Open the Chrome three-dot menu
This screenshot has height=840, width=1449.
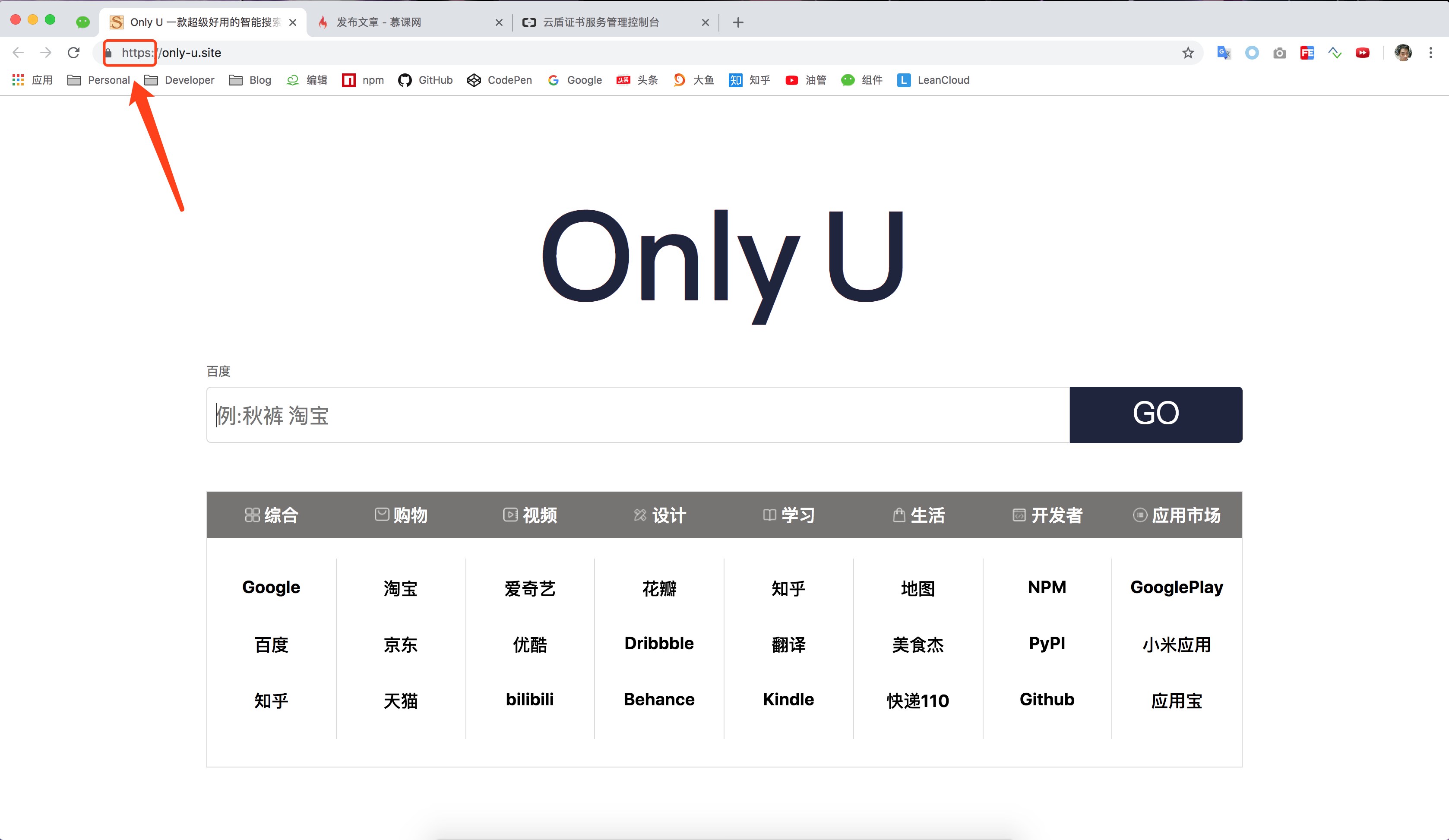1431,53
